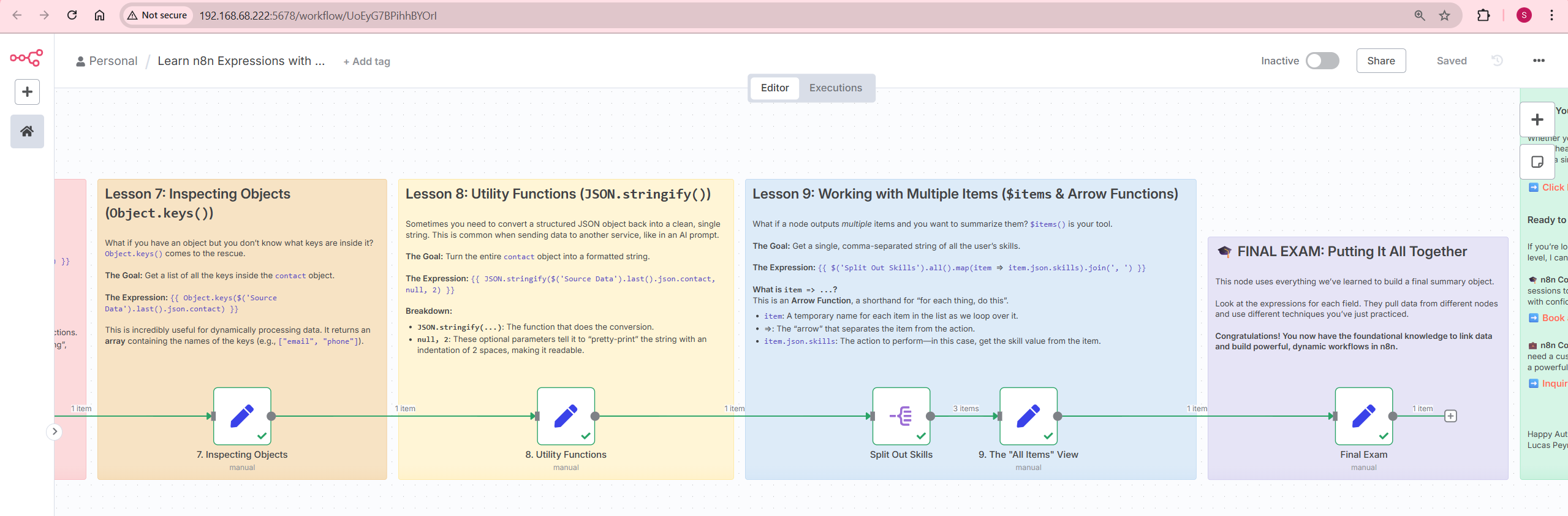Select the '8. Utility Functions' node icon

point(566,416)
